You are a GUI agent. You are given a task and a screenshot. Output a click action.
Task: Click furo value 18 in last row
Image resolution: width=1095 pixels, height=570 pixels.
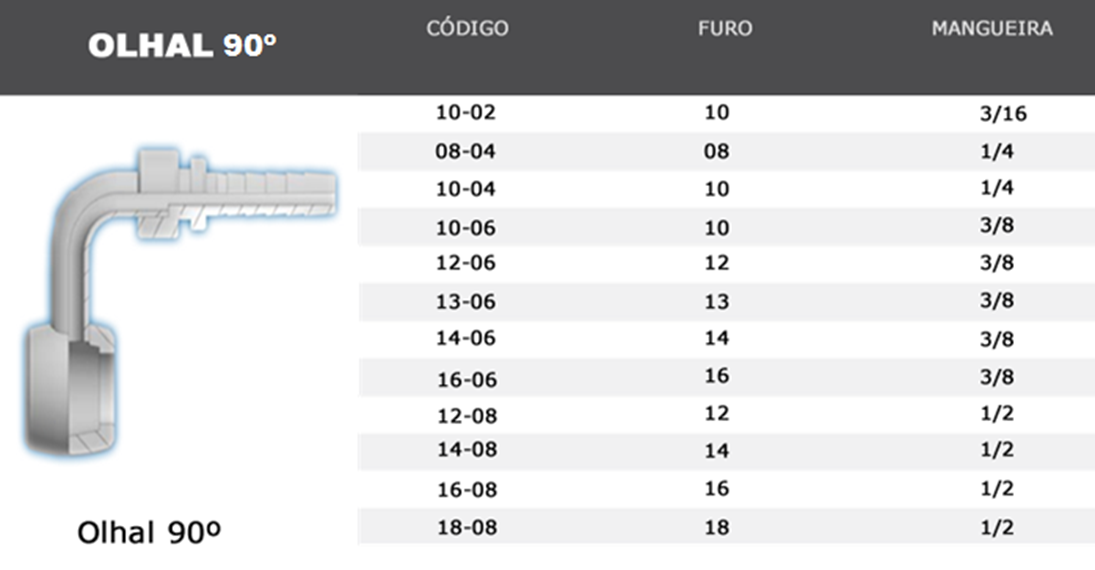(x=717, y=527)
